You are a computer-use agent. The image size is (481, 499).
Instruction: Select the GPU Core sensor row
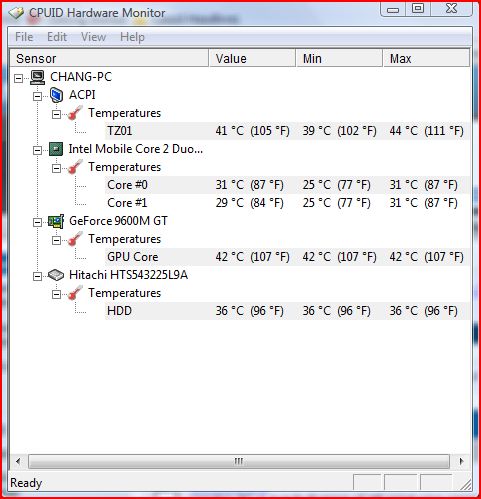[287, 257]
